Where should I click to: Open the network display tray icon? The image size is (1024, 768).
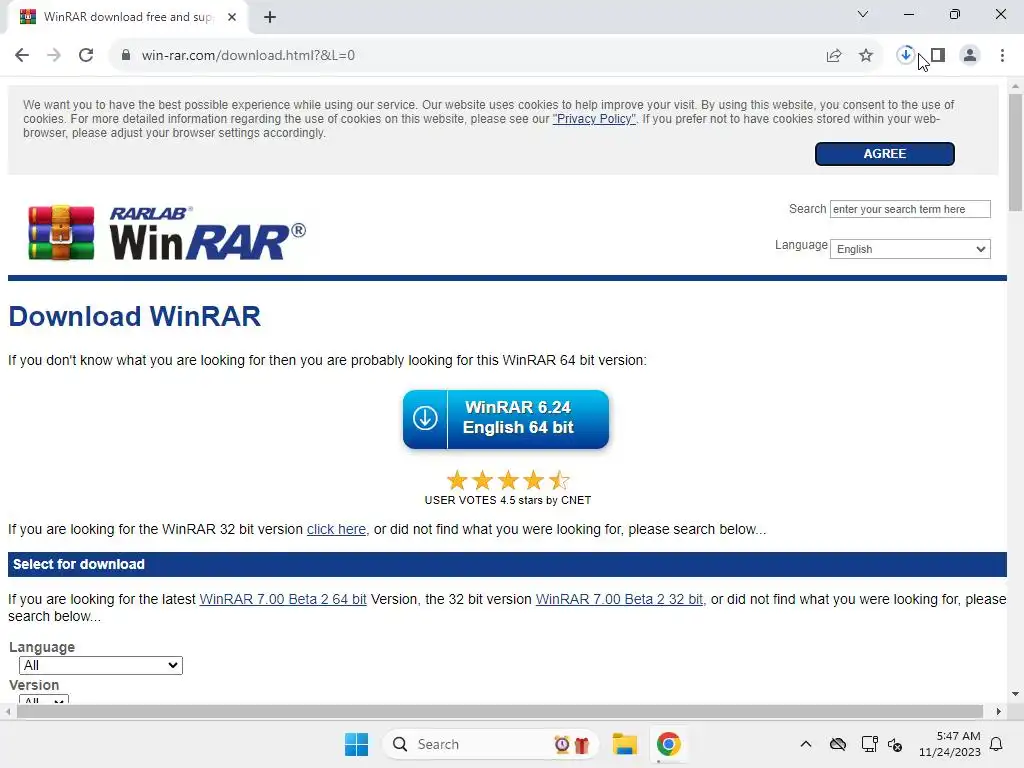(869, 744)
